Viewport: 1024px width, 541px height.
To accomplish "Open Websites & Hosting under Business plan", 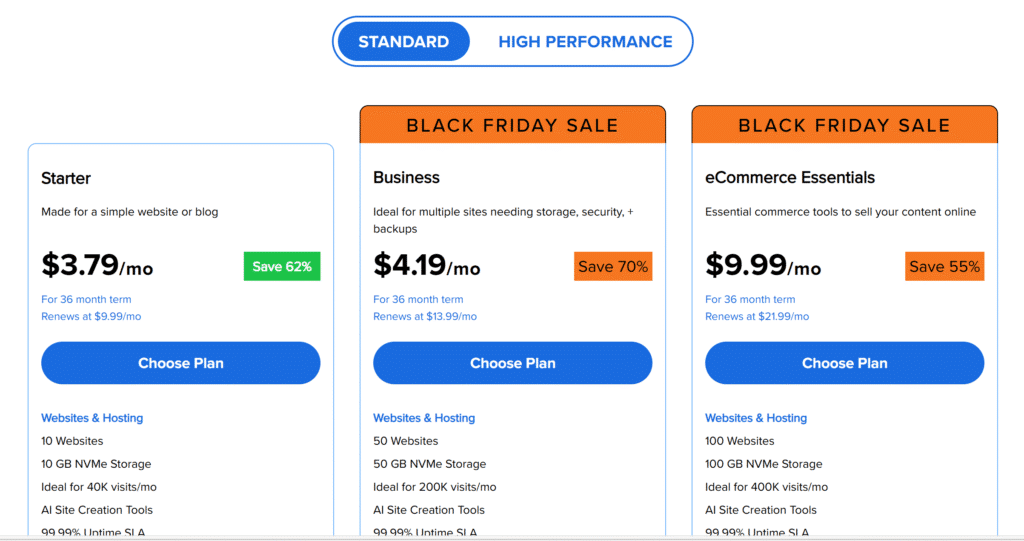I will (424, 418).
